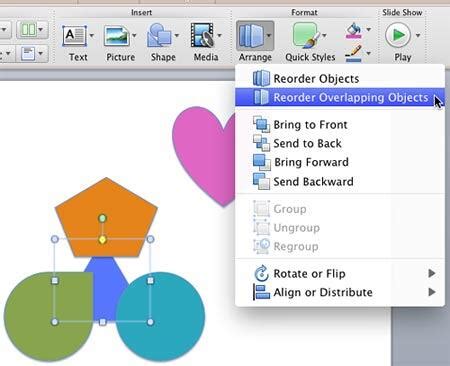This screenshot has height=366, width=450.
Task: Expand Align or Distribute submenu
Action: click(x=340, y=292)
